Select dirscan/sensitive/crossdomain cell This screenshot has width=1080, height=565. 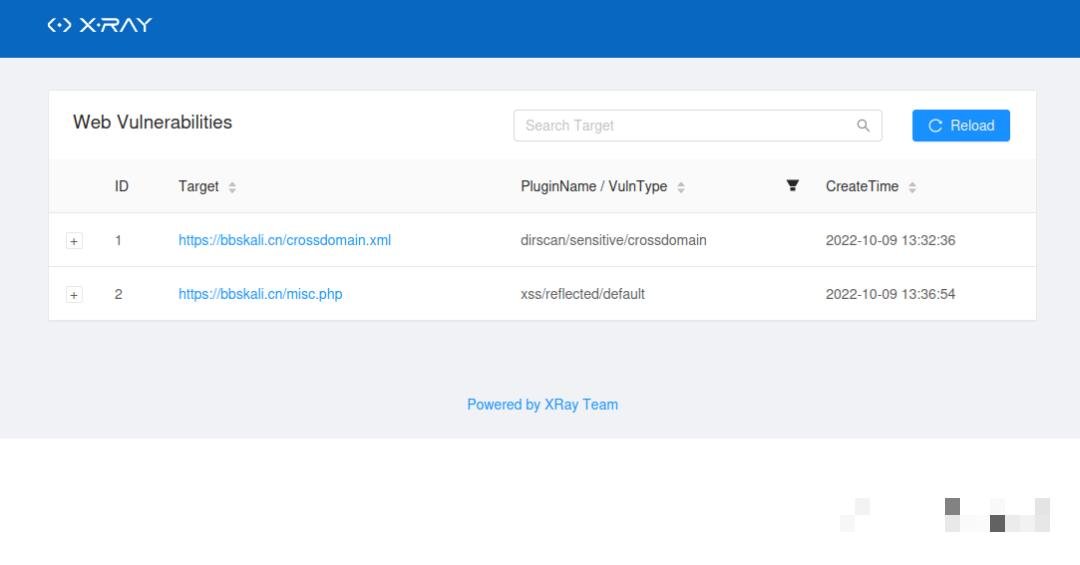(613, 240)
